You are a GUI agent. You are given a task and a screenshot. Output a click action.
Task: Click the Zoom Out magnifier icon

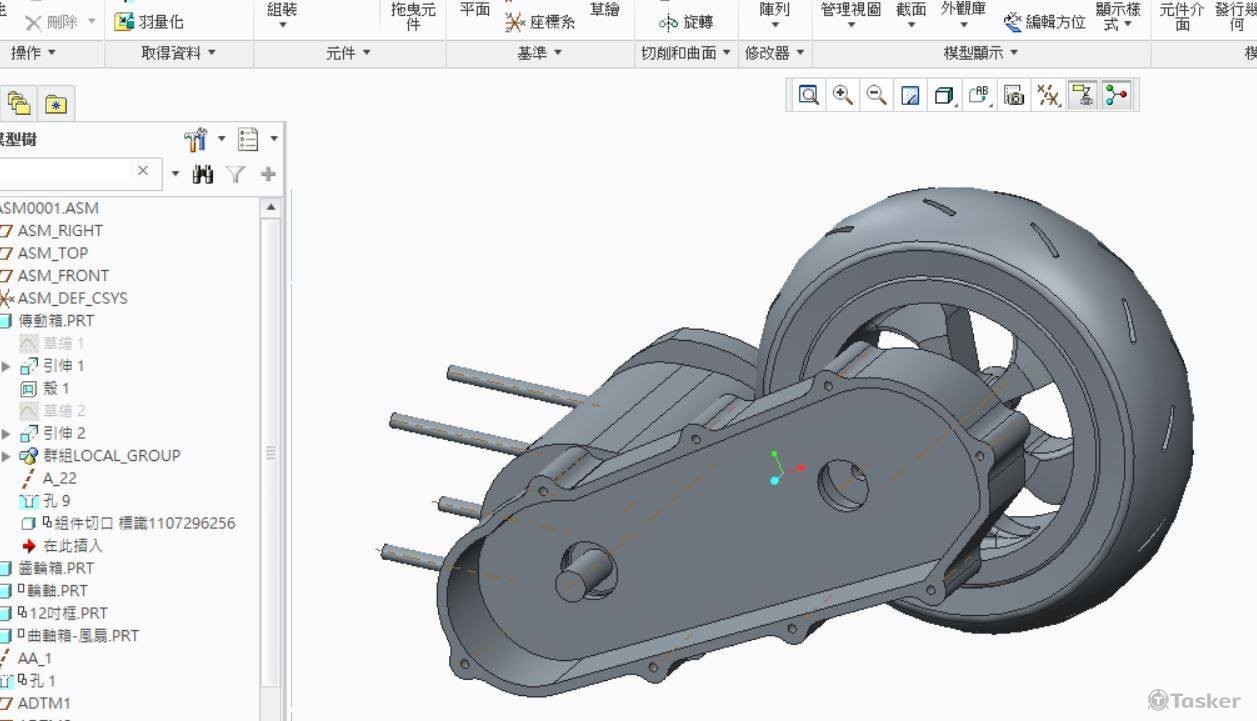point(877,95)
